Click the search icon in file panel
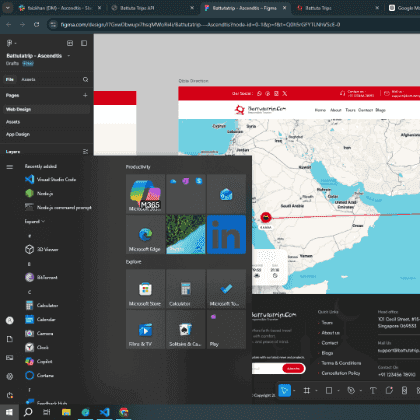This screenshot has width=420, height=420. [x=85, y=79]
